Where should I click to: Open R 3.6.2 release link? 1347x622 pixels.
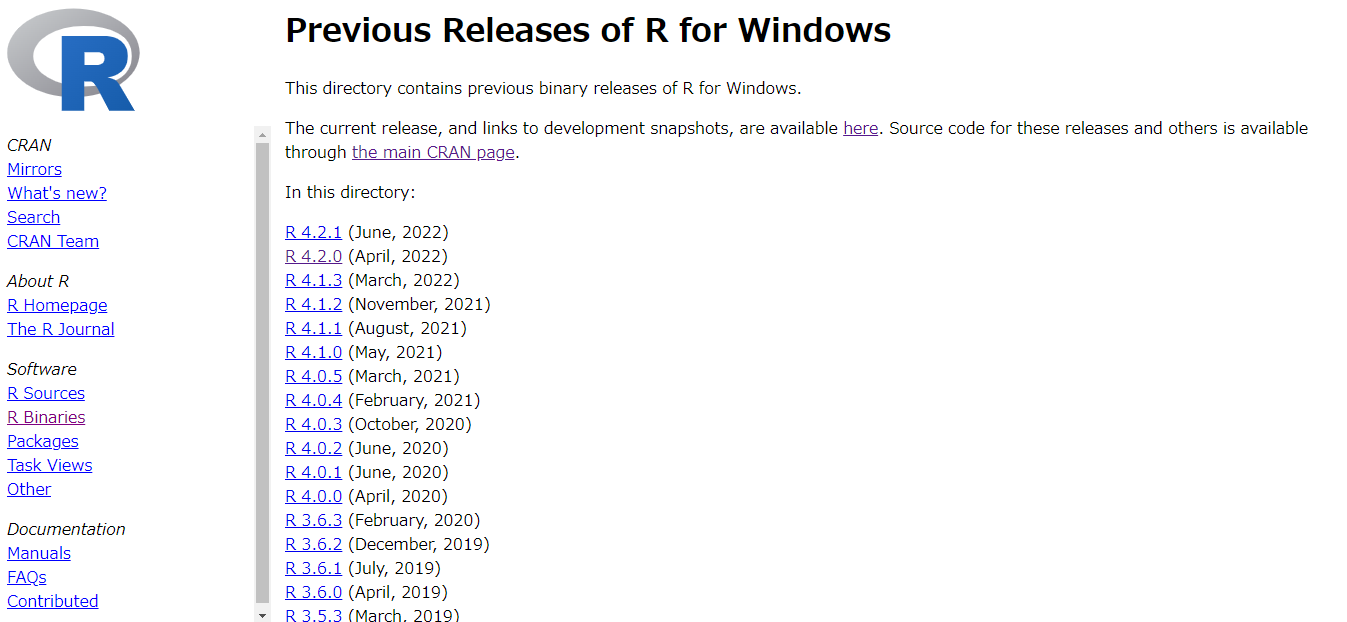pyautogui.click(x=313, y=544)
